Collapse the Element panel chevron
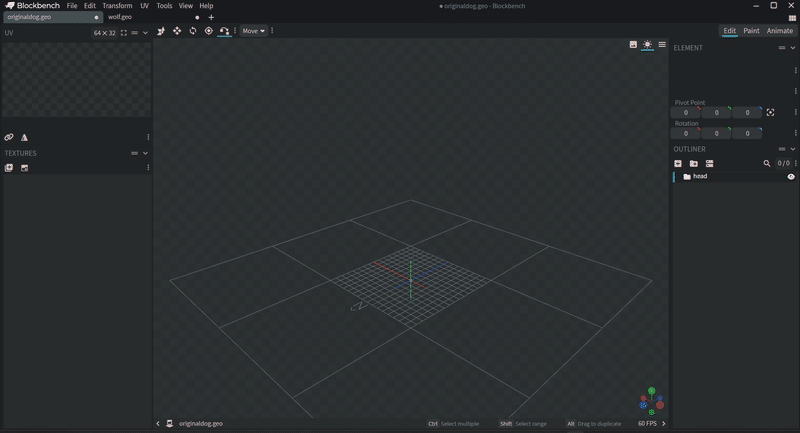Image resolution: width=800 pixels, height=433 pixels. tap(793, 48)
